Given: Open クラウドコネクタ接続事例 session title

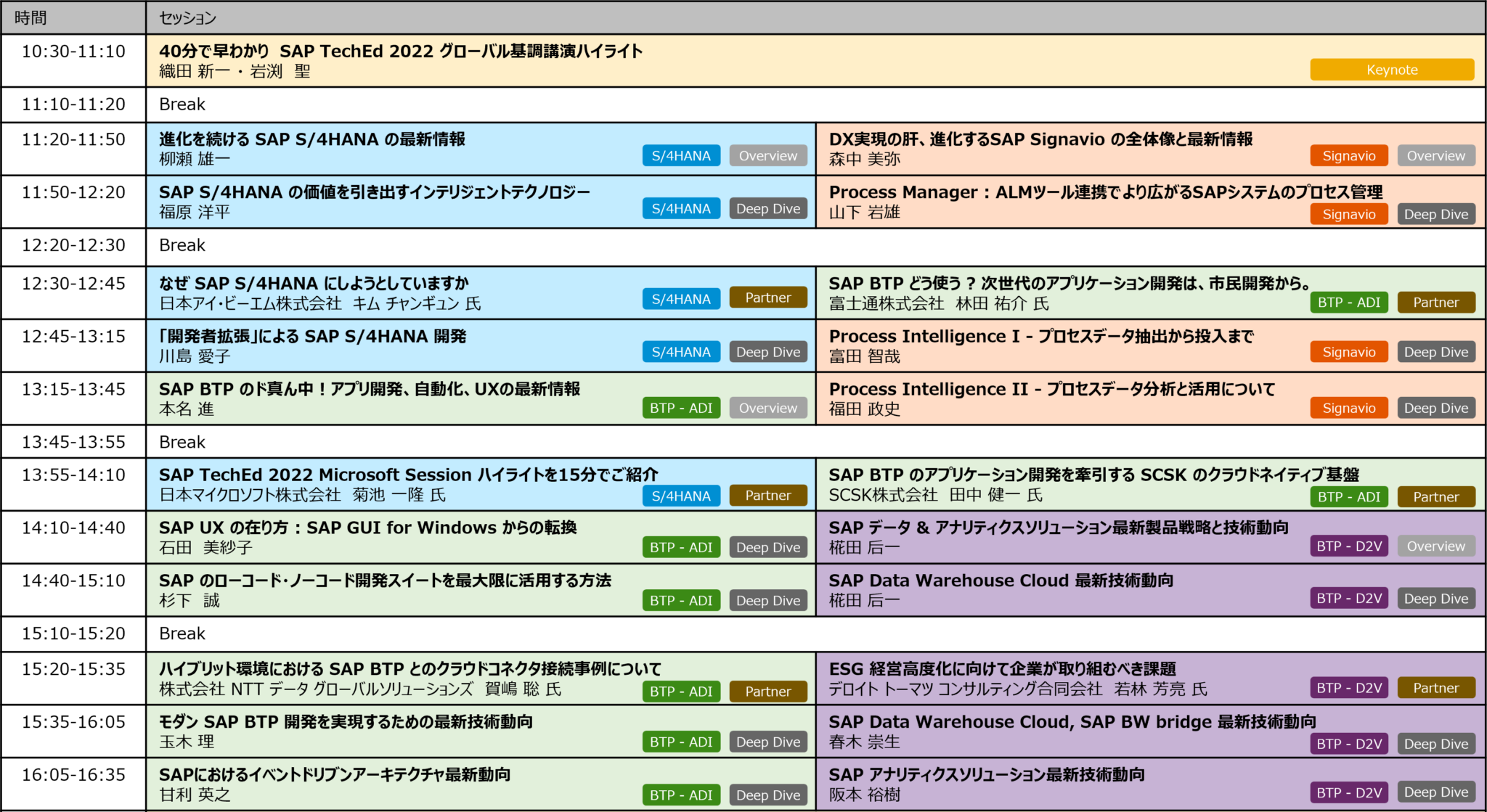Looking at the screenshot, I should [410, 669].
